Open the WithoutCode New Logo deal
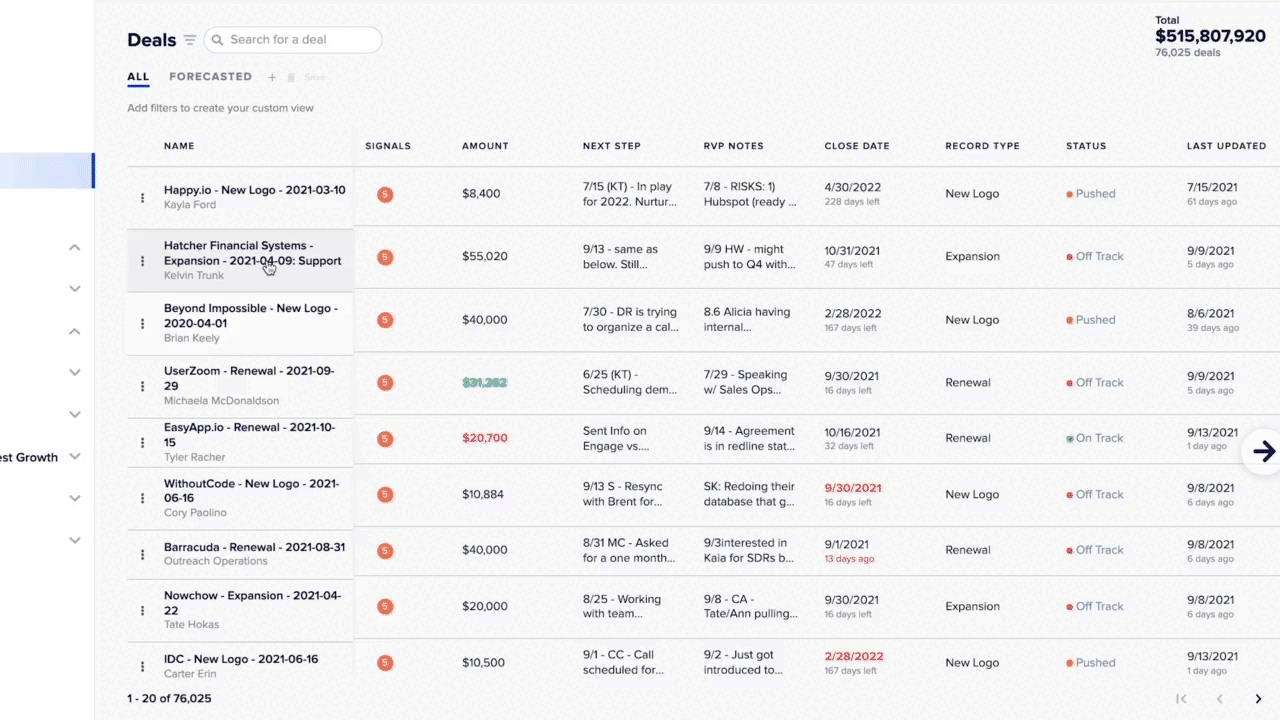The width and height of the screenshot is (1280, 720). 250,490
